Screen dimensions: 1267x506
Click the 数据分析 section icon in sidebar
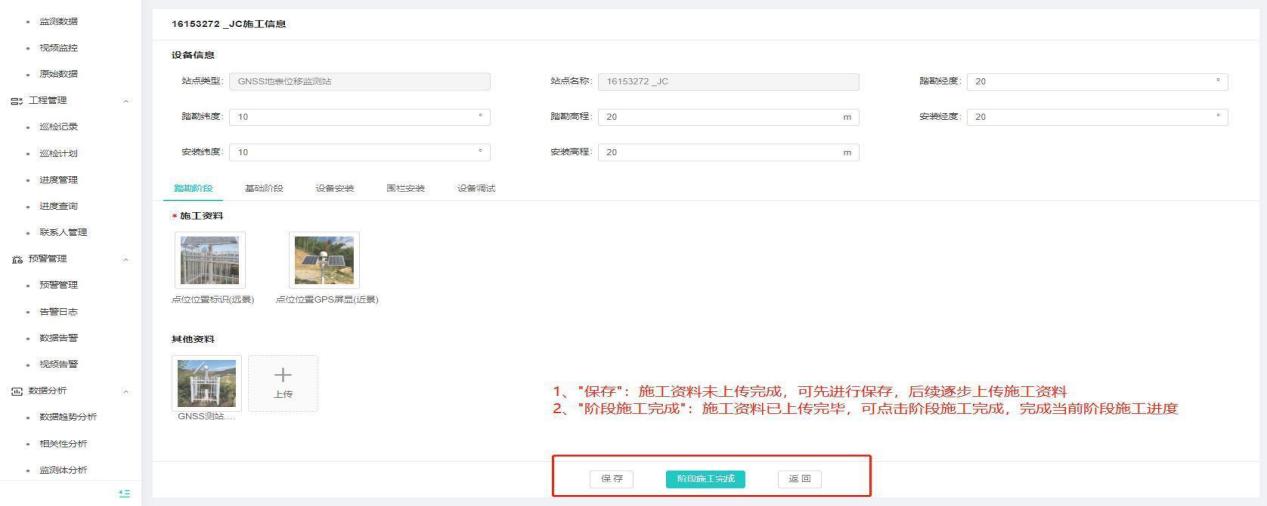click(x=15, y=391)
